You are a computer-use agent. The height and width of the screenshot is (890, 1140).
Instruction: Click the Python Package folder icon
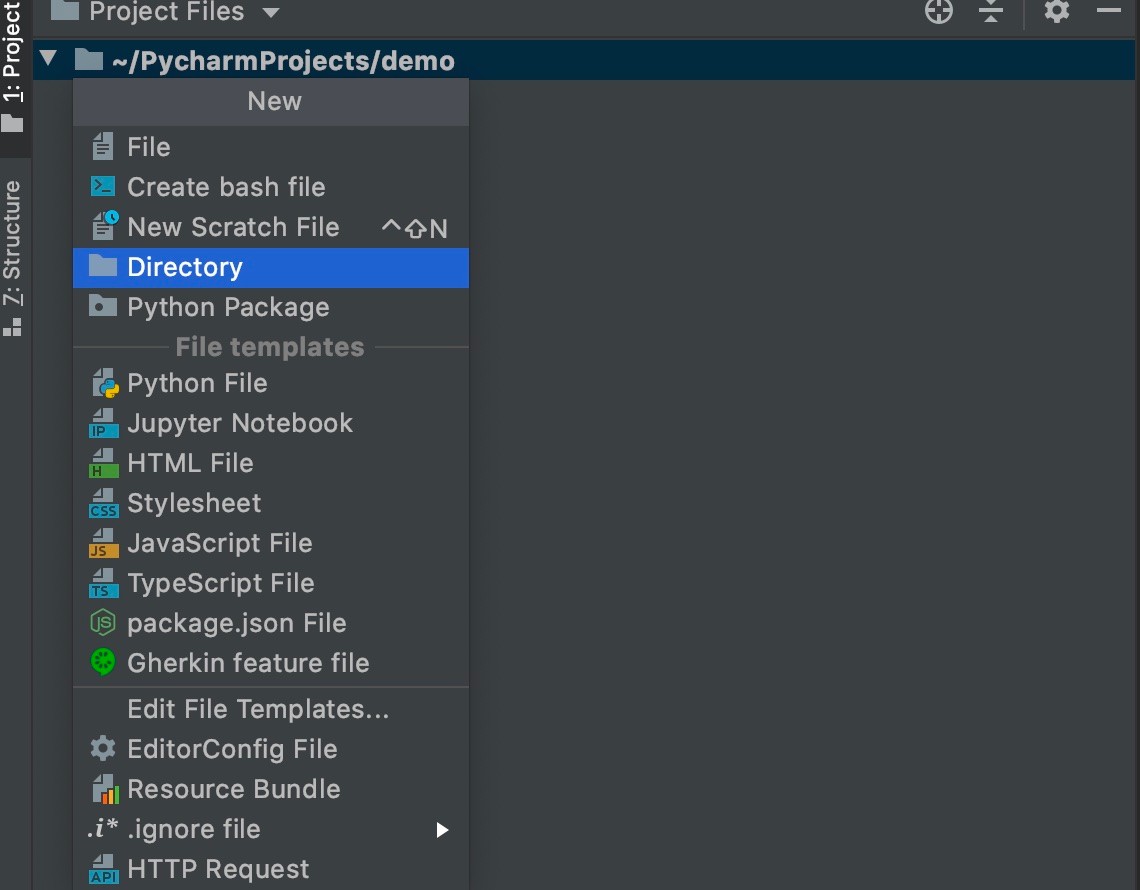(103, 306)
